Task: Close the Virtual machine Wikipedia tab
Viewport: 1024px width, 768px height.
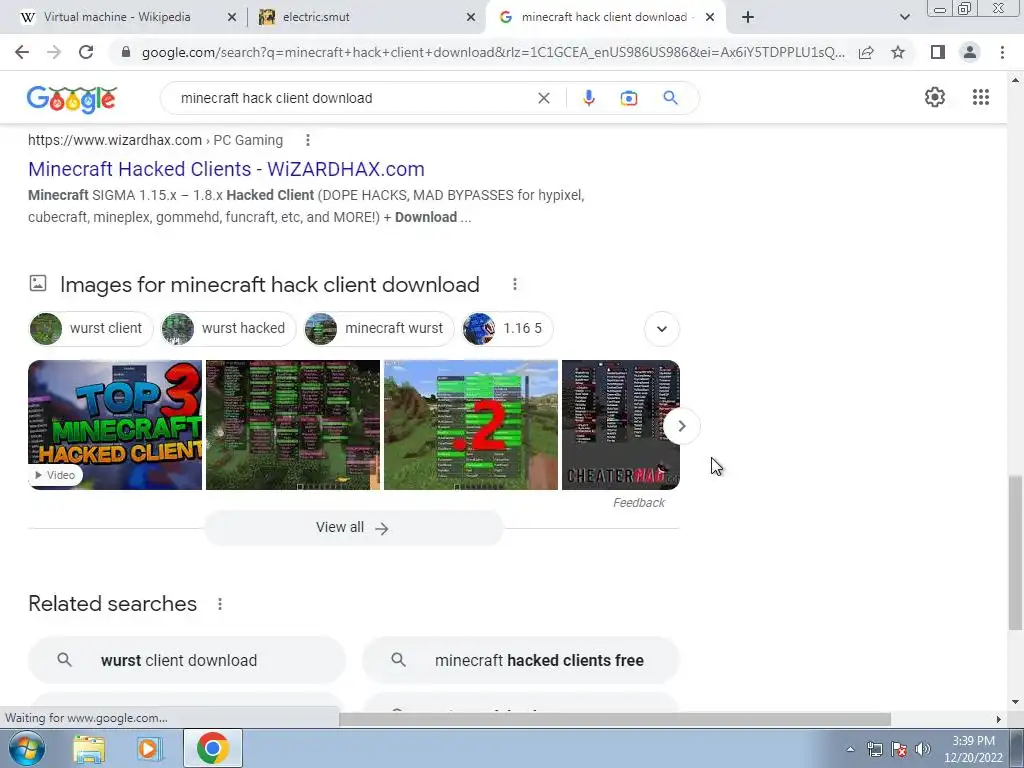Action: coord(231,18)
